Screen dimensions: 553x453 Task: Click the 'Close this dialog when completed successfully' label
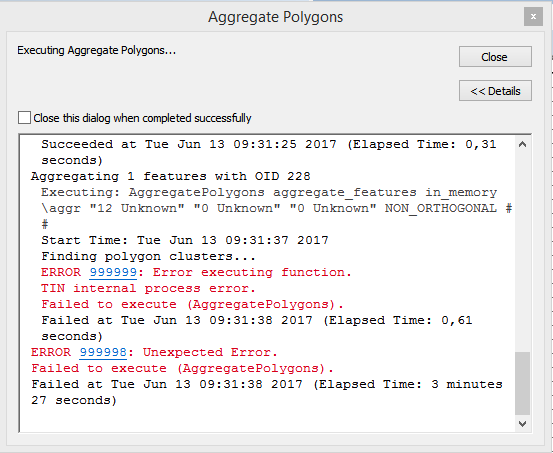click(x=142, y=118)
